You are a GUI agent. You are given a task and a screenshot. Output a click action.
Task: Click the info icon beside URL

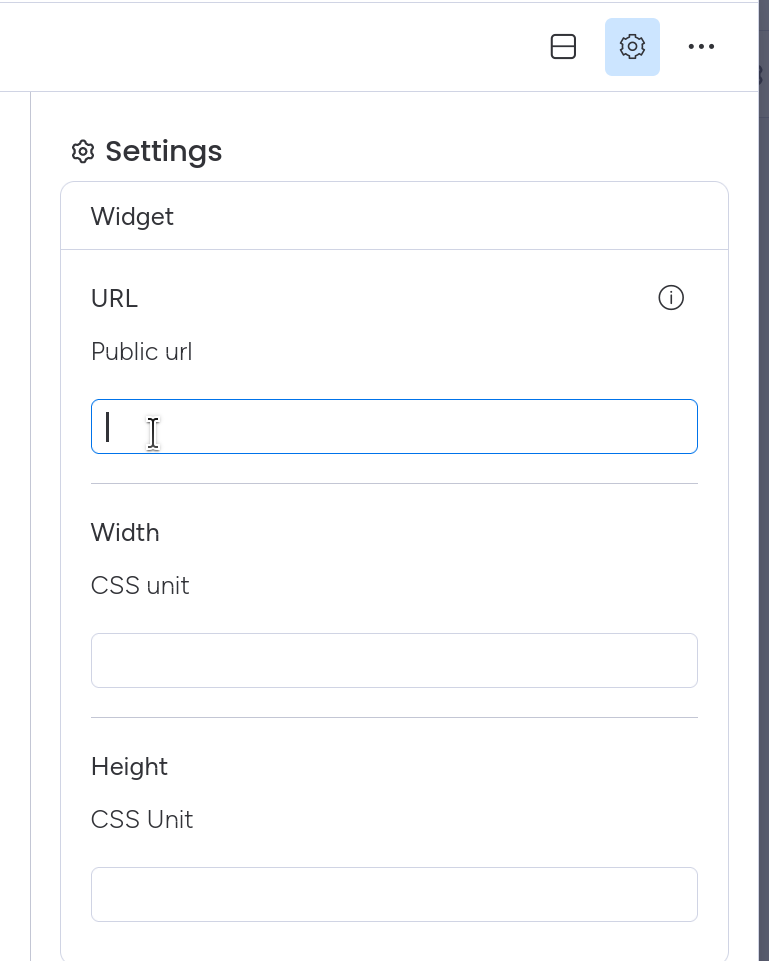click(x=671, y=298)
